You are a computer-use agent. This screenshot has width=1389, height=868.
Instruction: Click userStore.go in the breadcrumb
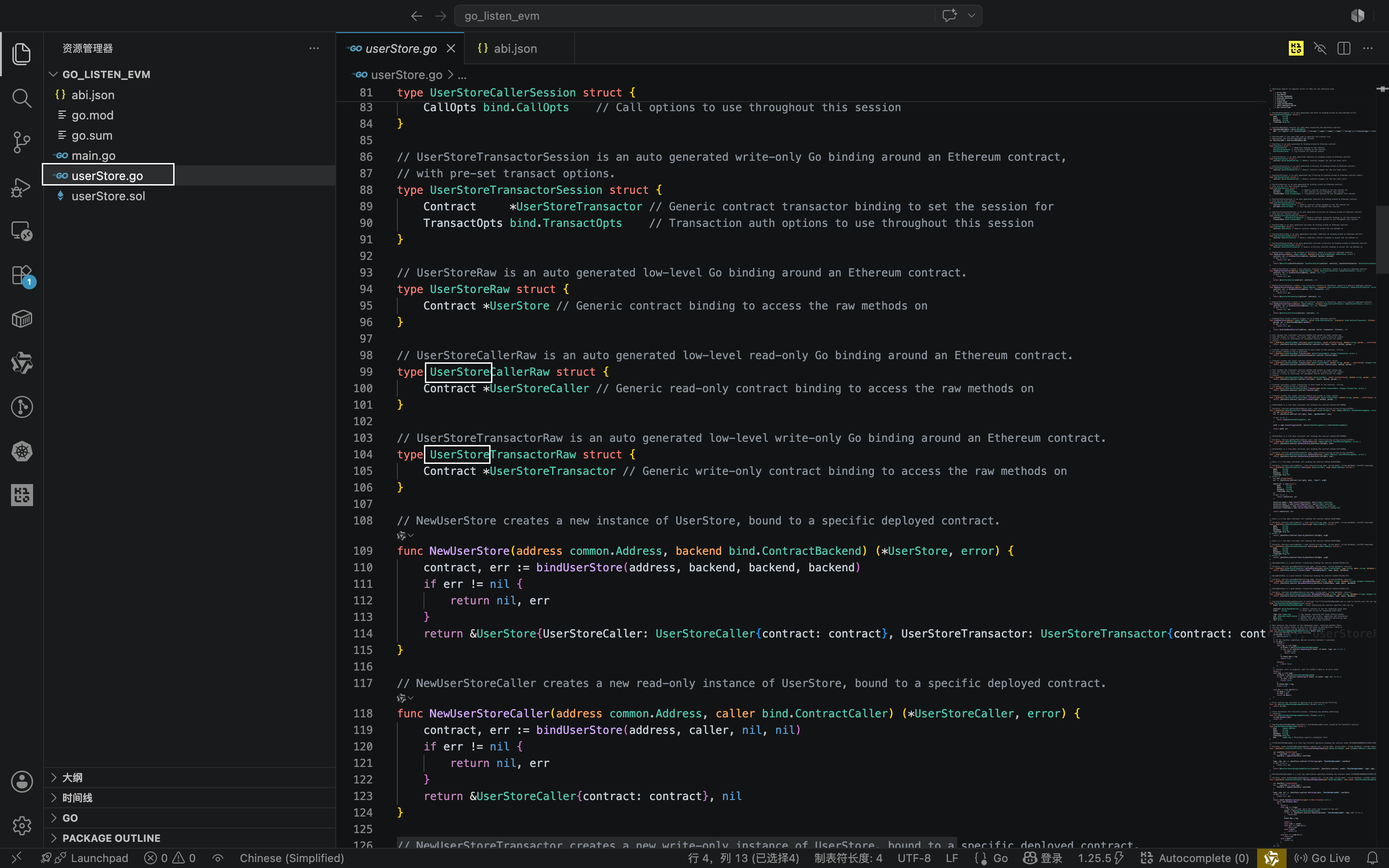[x=407, y=74]
